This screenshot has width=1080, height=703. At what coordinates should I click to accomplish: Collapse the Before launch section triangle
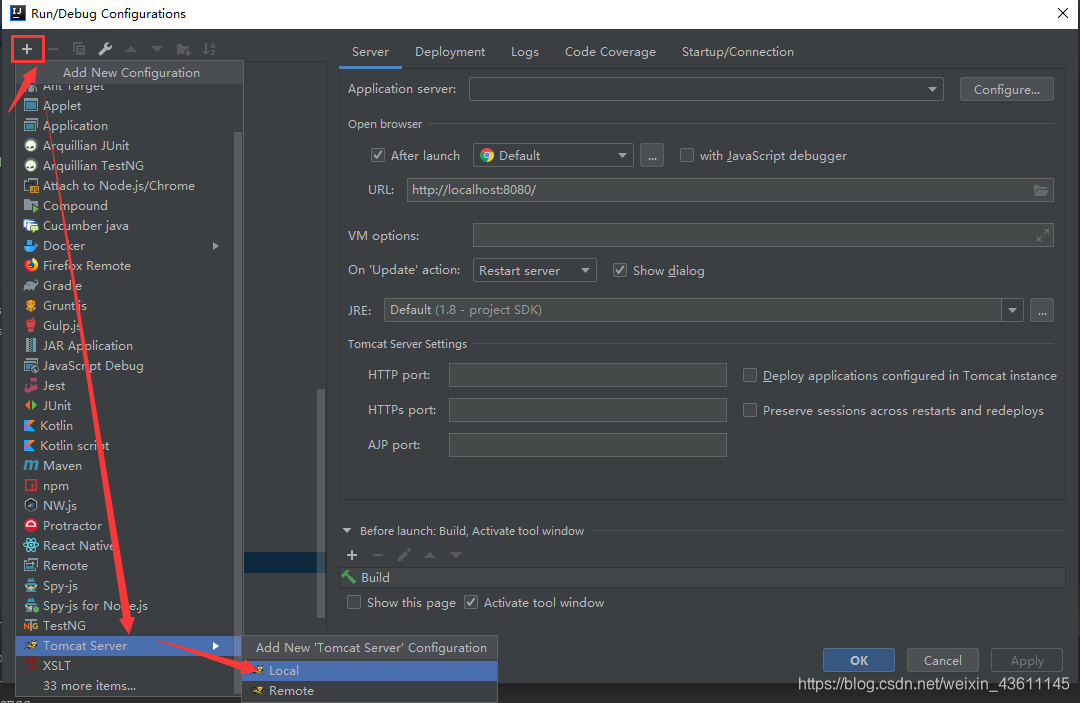pyautogui.click(x=347, y=531)
